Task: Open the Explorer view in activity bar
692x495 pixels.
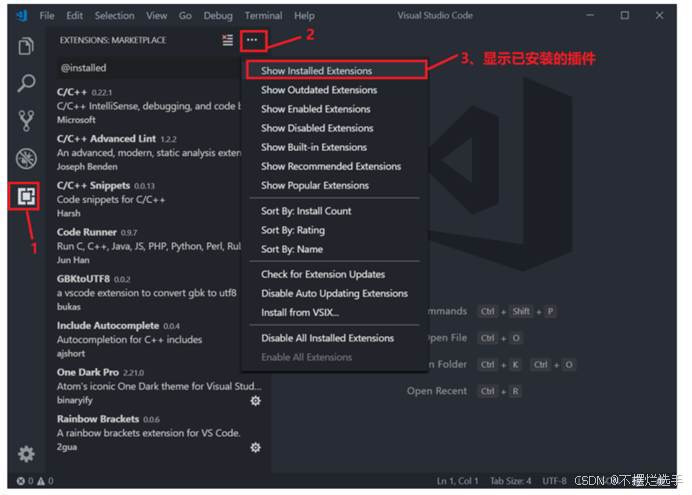Action: click(26, 46)
